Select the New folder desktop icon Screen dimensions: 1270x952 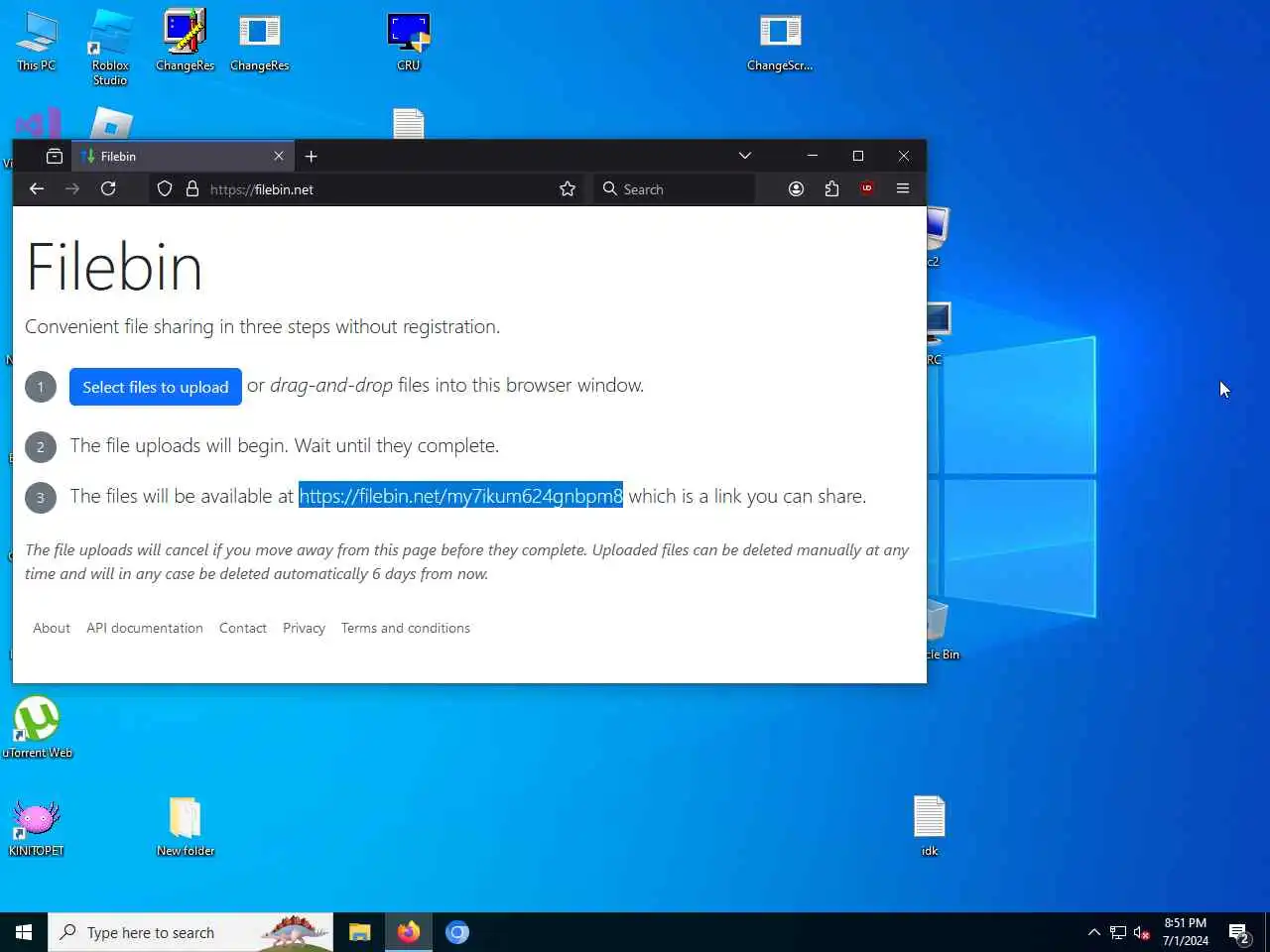tap(186, 826)
